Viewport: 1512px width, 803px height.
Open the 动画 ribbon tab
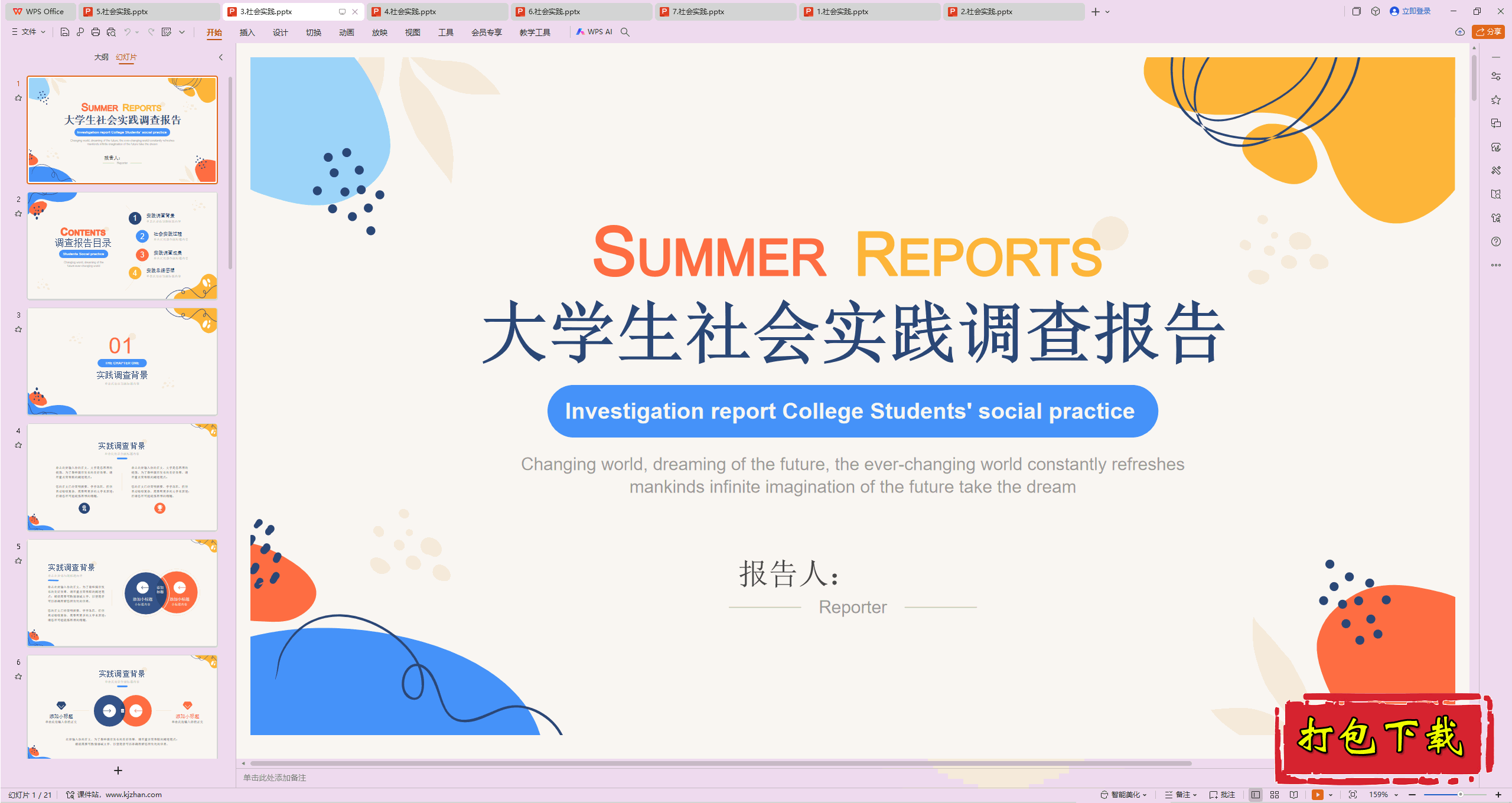(x=347, y=32)
